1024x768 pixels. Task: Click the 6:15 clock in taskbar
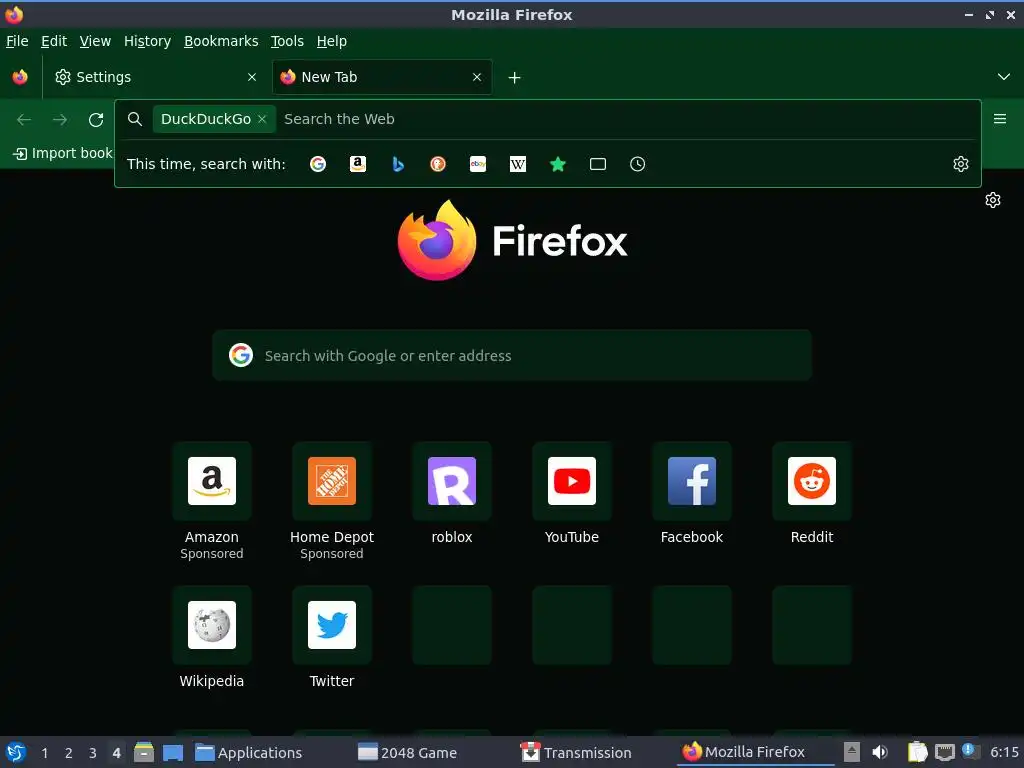point(1004,752)
